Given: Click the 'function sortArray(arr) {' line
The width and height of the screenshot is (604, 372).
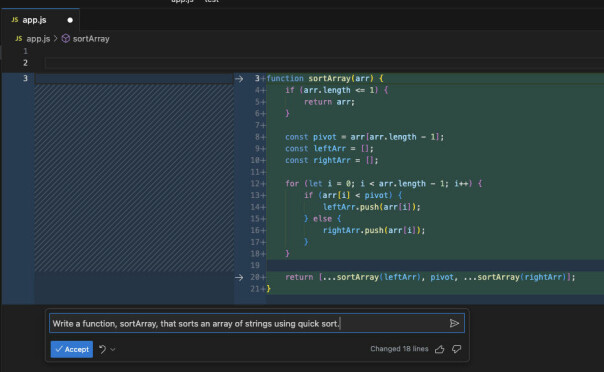Looking at the screenshot, I should 325,79.
